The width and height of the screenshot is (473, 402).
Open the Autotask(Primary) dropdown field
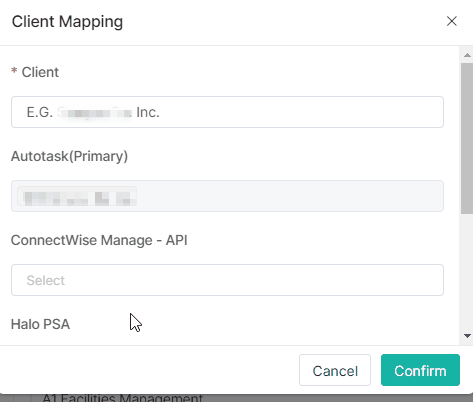pyautogui.click(x=227, y=196)
